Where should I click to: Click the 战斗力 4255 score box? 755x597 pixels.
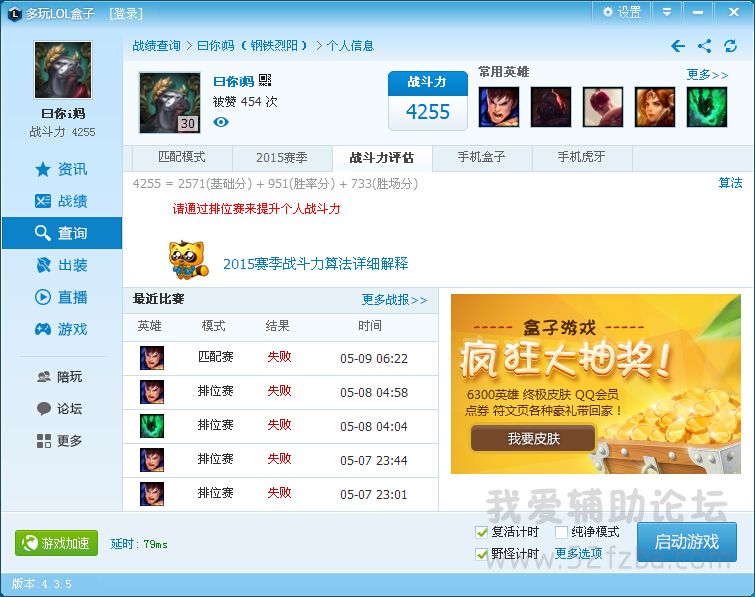point(428,101)
